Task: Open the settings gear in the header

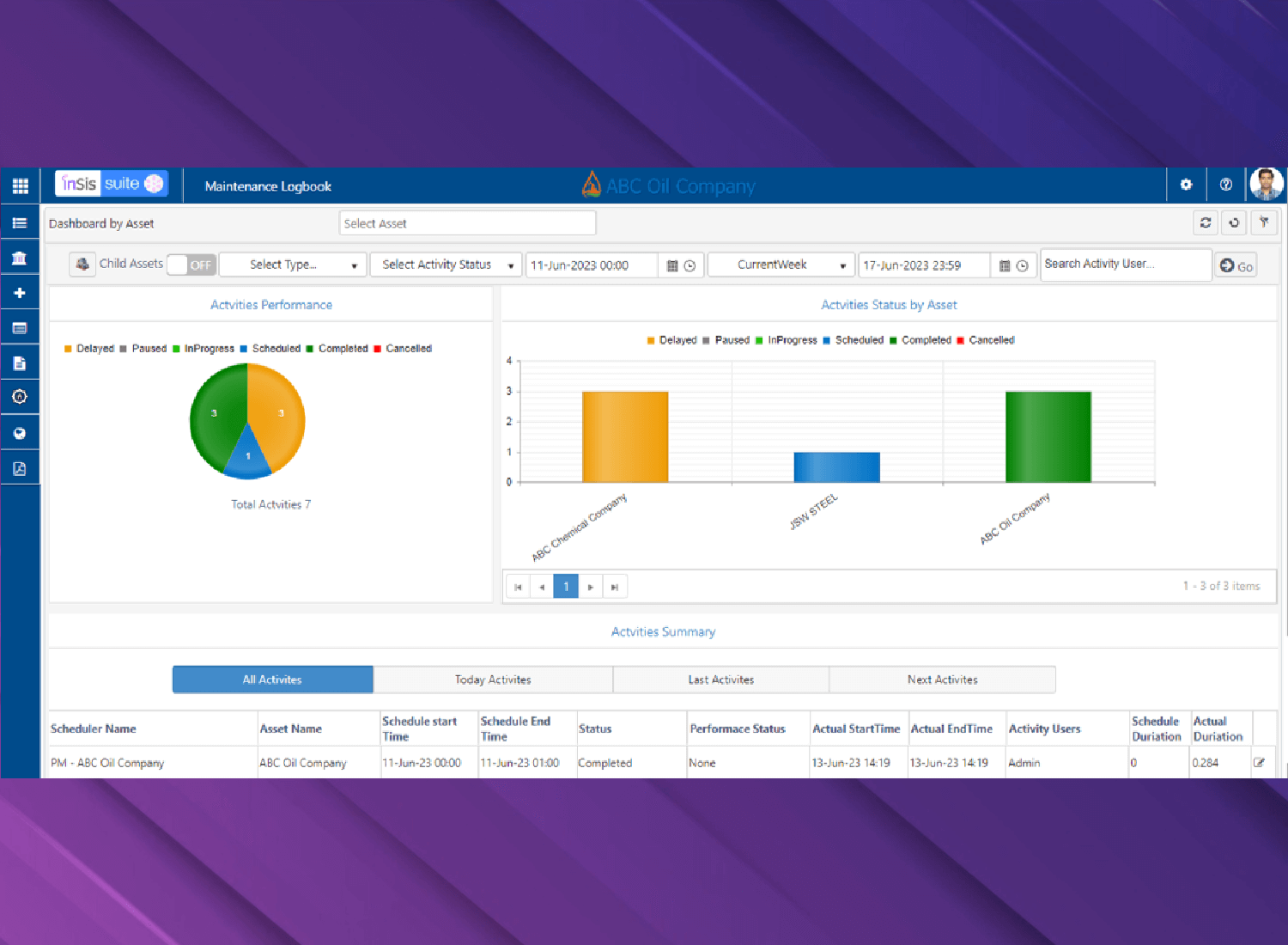Action: coord(1186,185)
